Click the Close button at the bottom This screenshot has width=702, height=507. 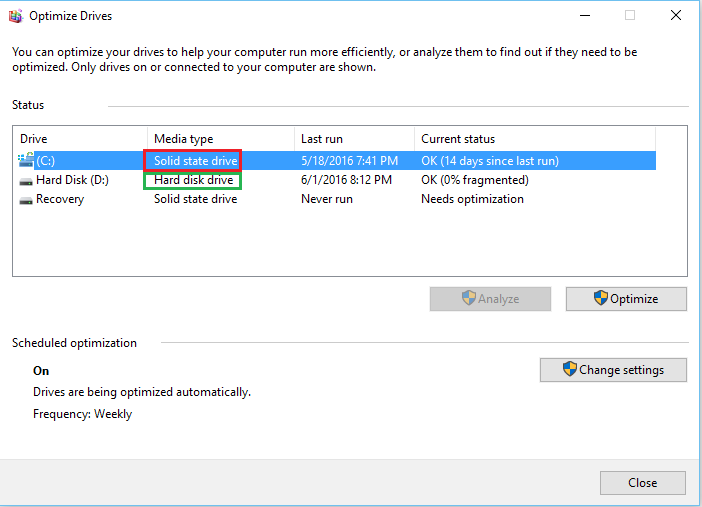coord(642,483)
